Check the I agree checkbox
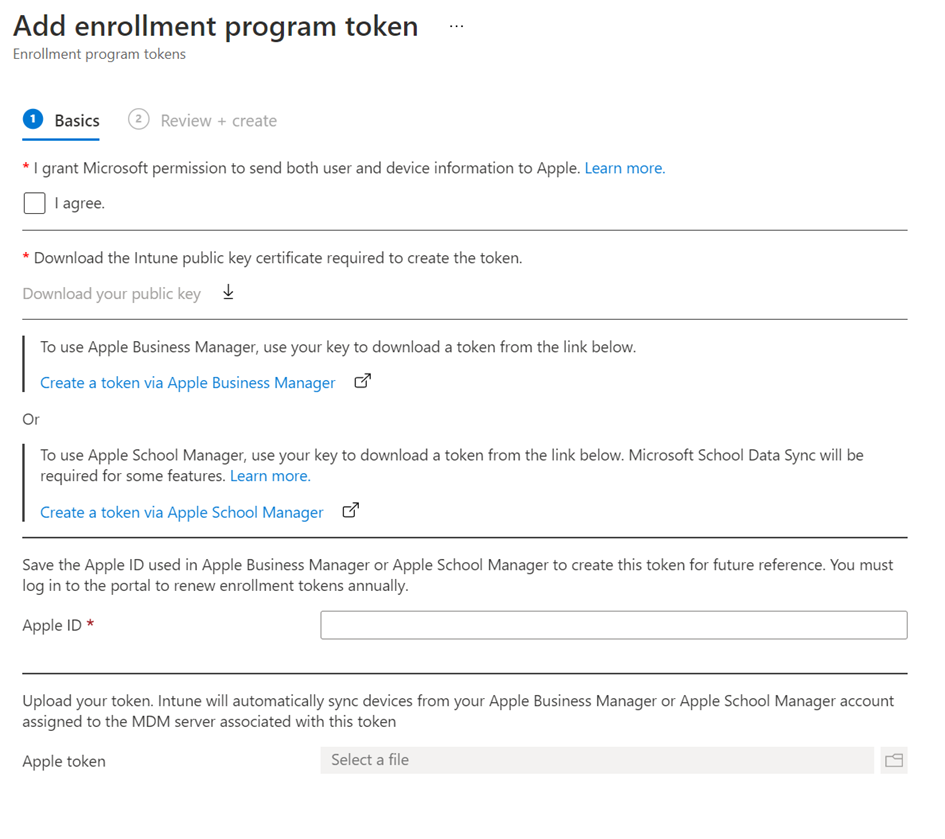 tap(34, 203)
